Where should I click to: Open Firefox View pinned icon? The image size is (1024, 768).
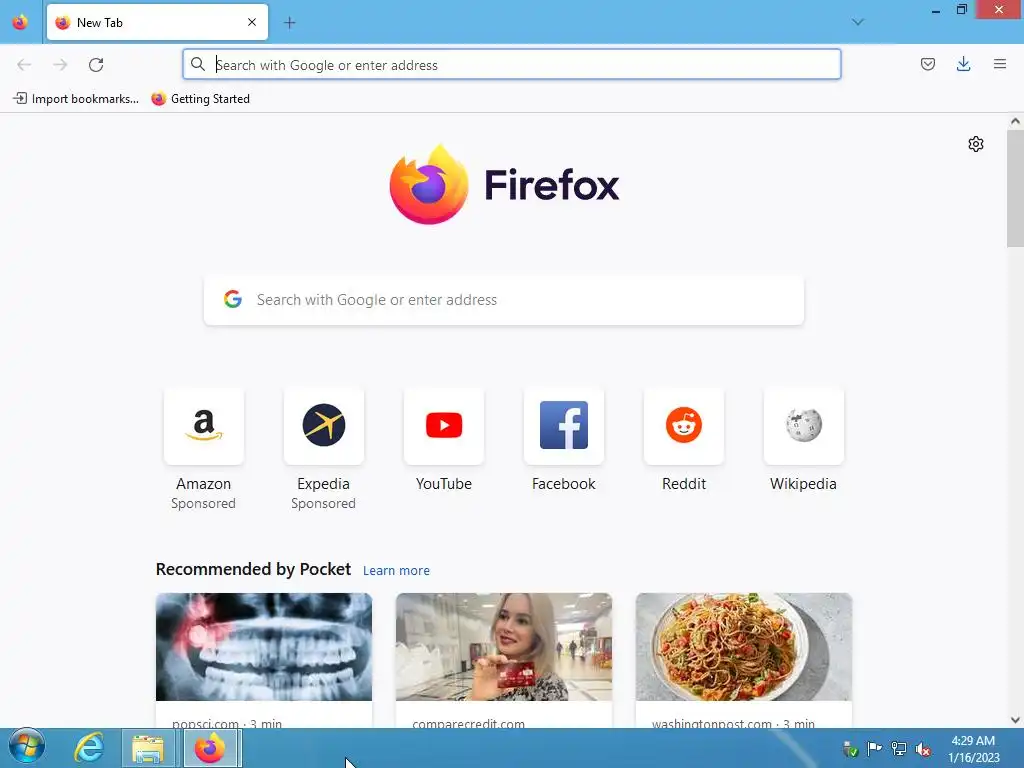click(x=20, y=22)
